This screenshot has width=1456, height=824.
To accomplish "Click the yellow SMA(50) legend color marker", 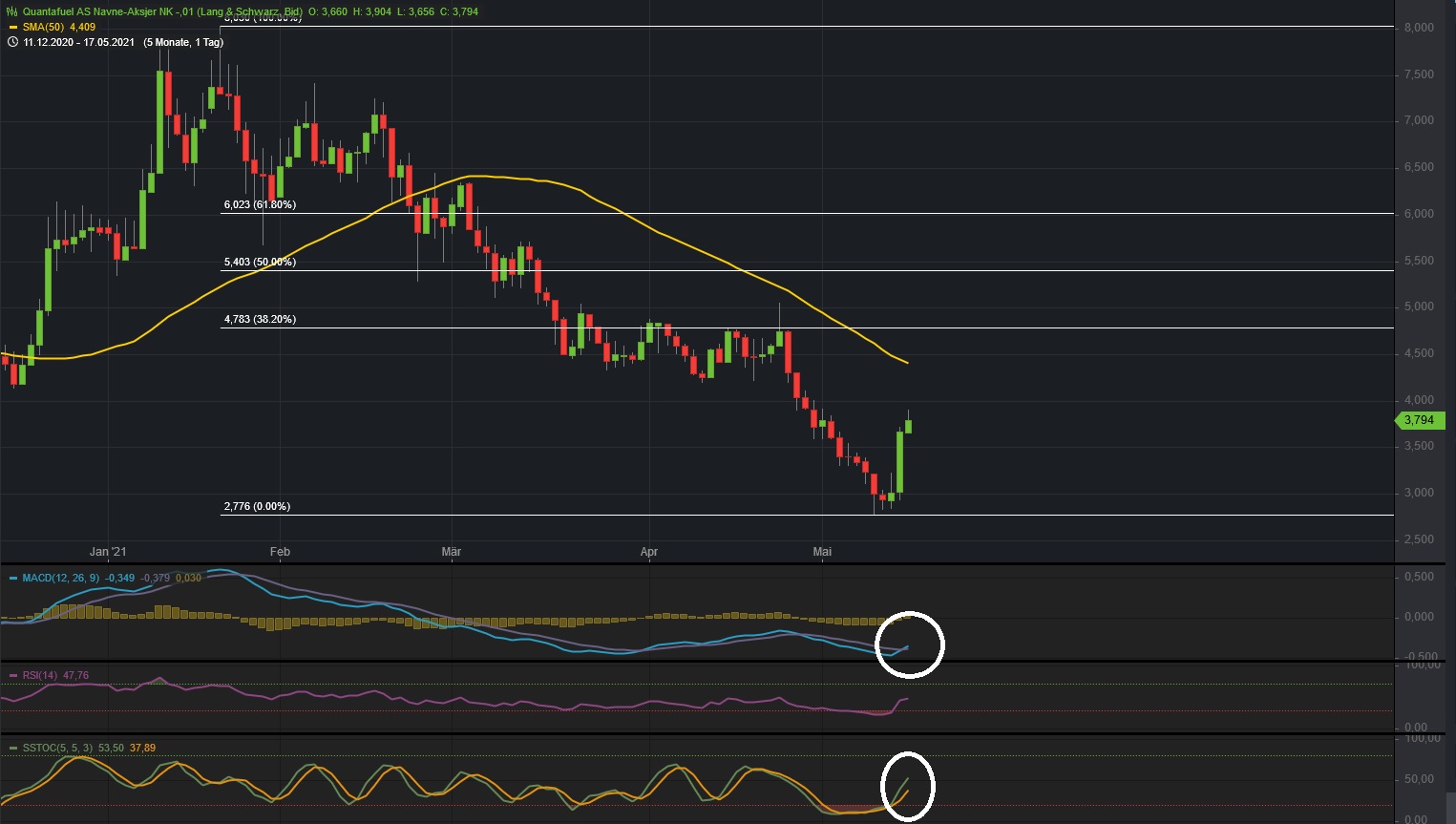I will pos(15,28).
